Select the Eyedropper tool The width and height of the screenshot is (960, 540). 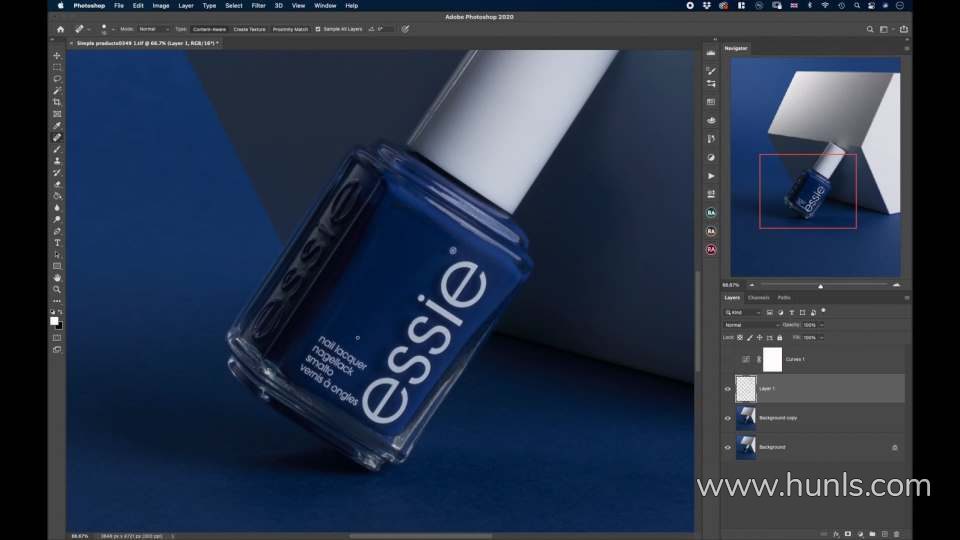tap(57, 126)
